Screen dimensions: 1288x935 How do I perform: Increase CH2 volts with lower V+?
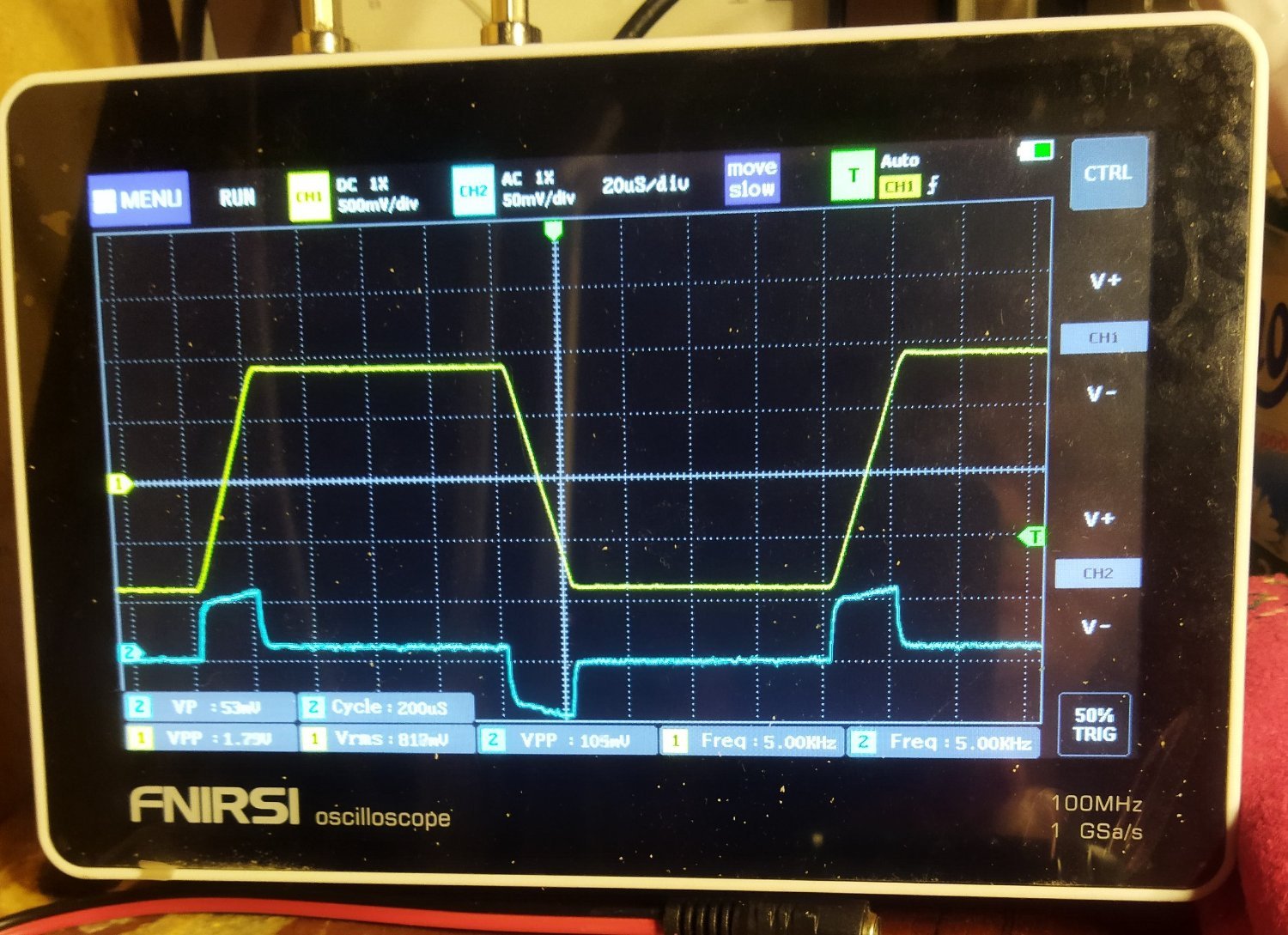1099,519
